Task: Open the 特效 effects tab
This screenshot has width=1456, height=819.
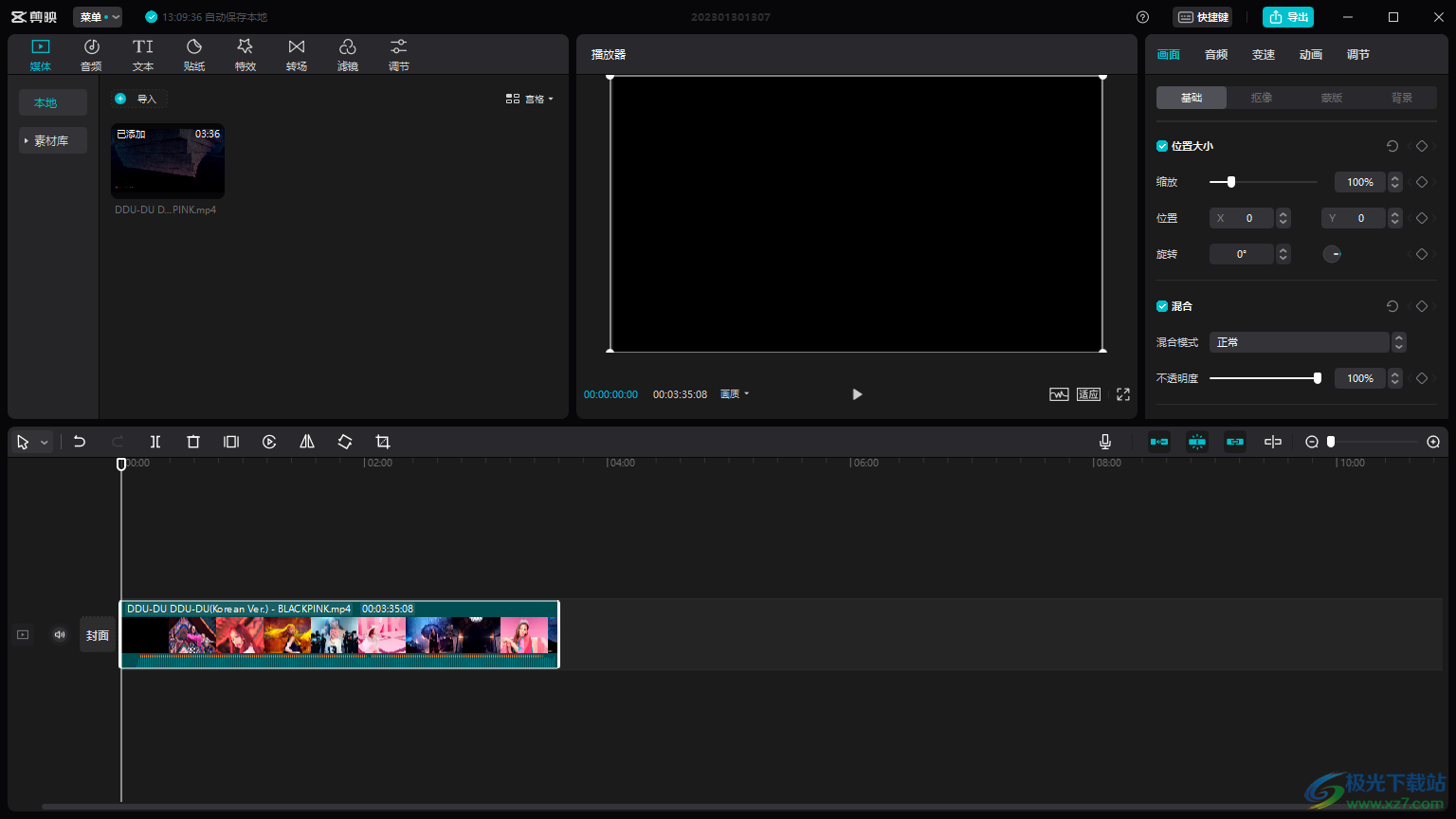Action: coord(246,55)
